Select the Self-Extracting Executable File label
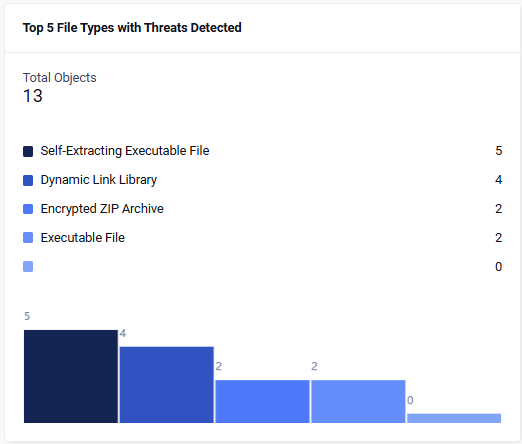522x444 pixels. tap(125, 151)
